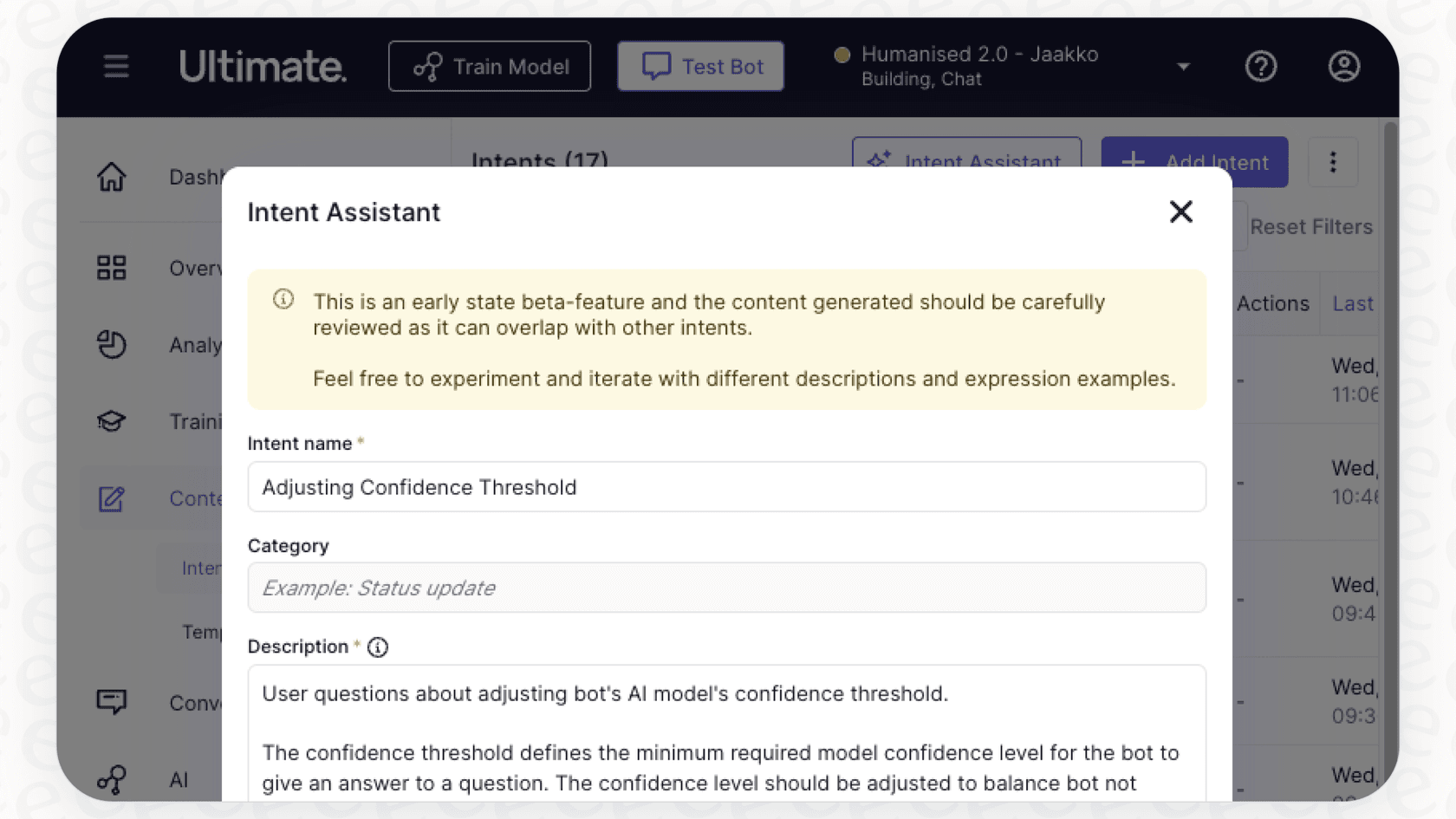Launch Train Model
The image size is (1456, 819).
(489, 66)
